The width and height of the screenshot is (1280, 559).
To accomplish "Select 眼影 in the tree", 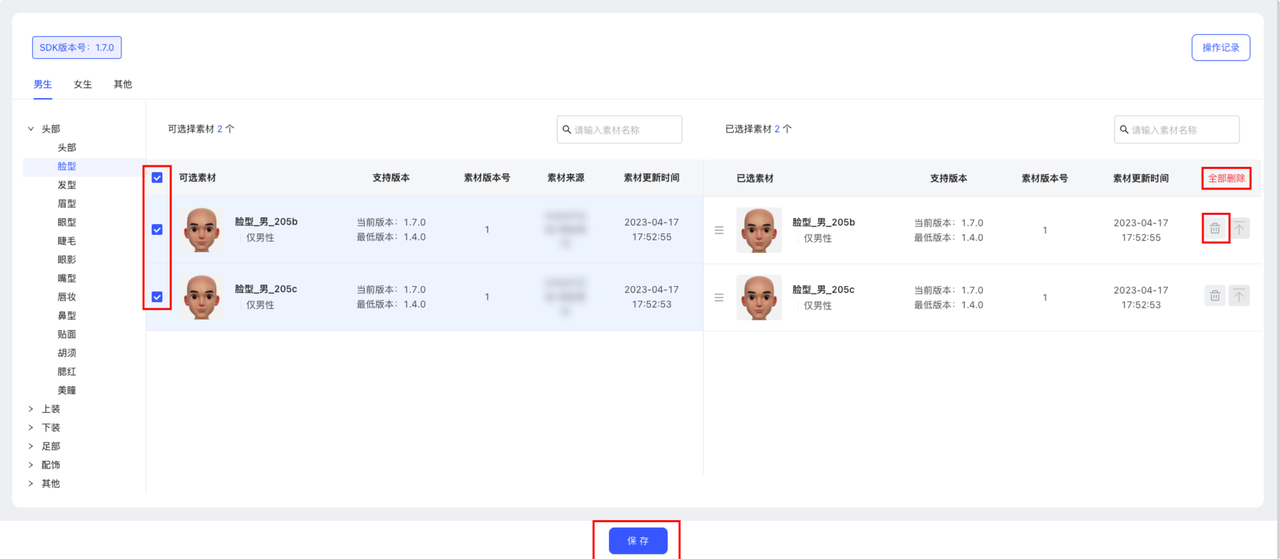I will click(67, 260).
